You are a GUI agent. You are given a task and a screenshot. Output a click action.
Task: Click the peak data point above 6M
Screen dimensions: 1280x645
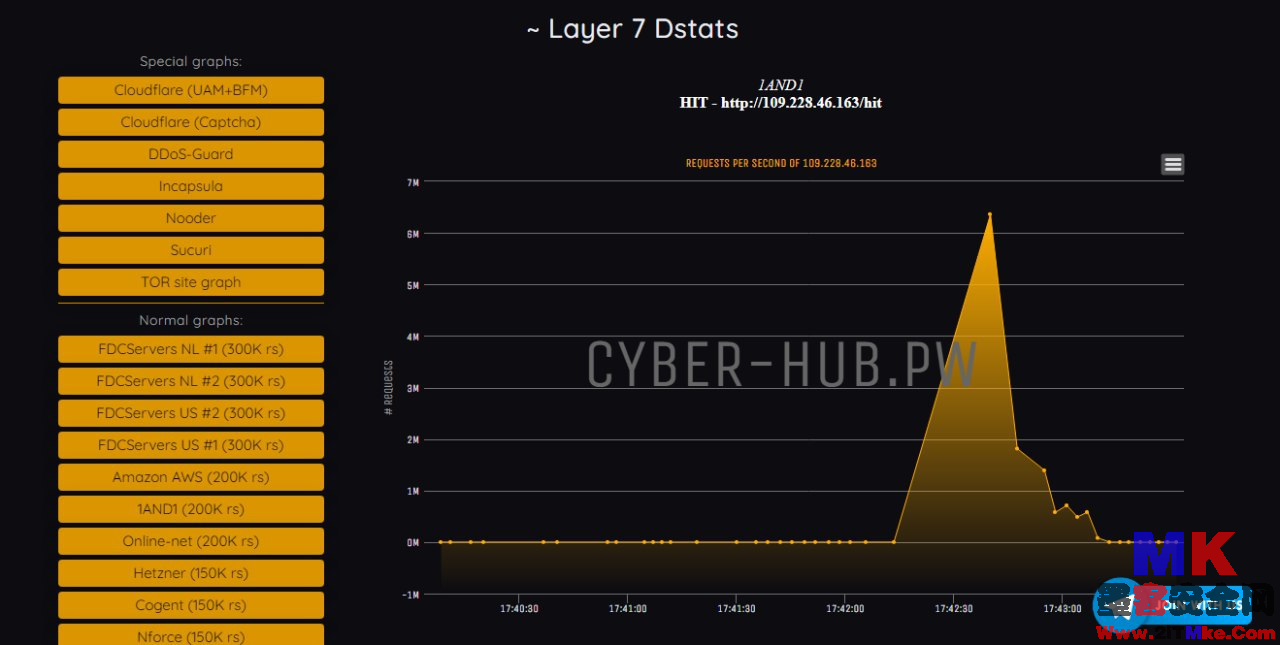tap(989, 214)
